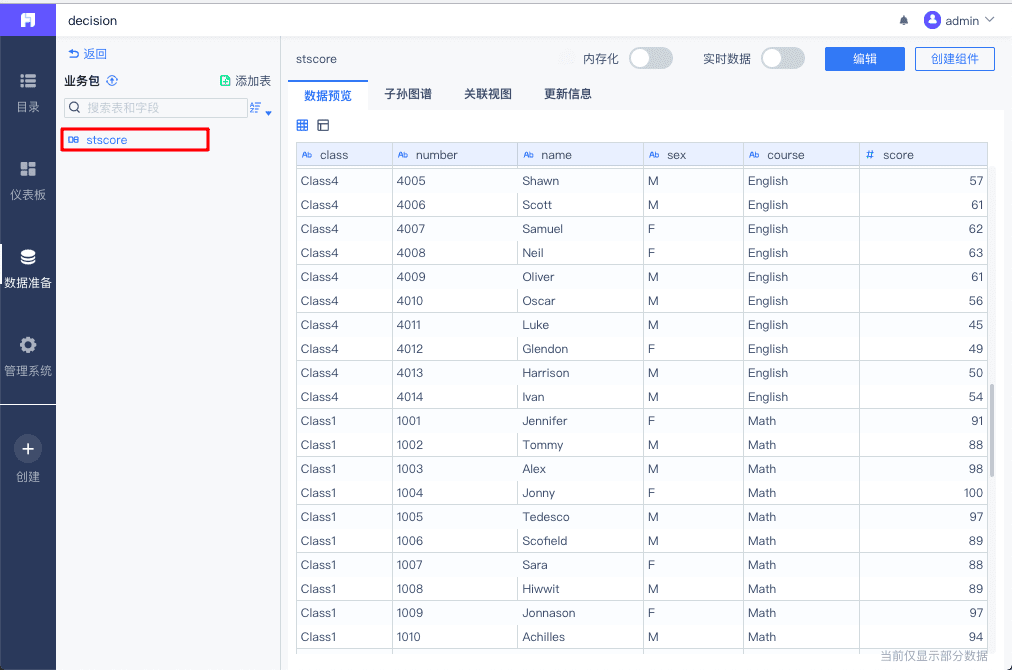Open the 目录 directory sidebar icon
This screenshot has height=670, width=1012.
coord(28,81)
